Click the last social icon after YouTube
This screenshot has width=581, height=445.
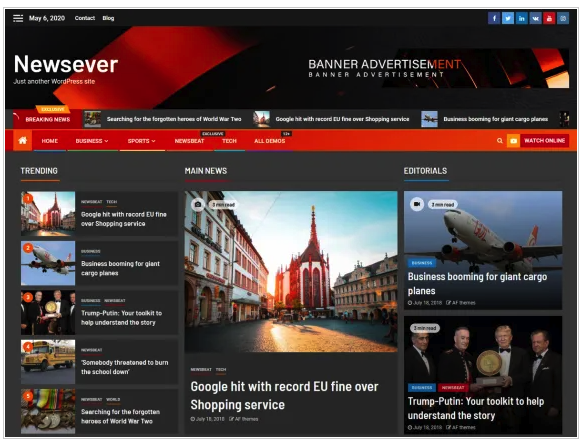tap(563, 18)
